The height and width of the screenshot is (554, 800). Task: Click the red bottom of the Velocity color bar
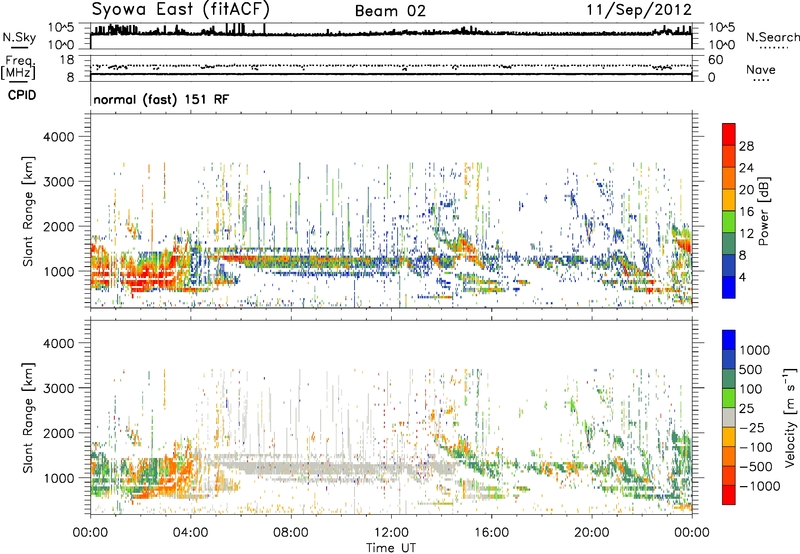pyautogui.click(x=729, y=495)
